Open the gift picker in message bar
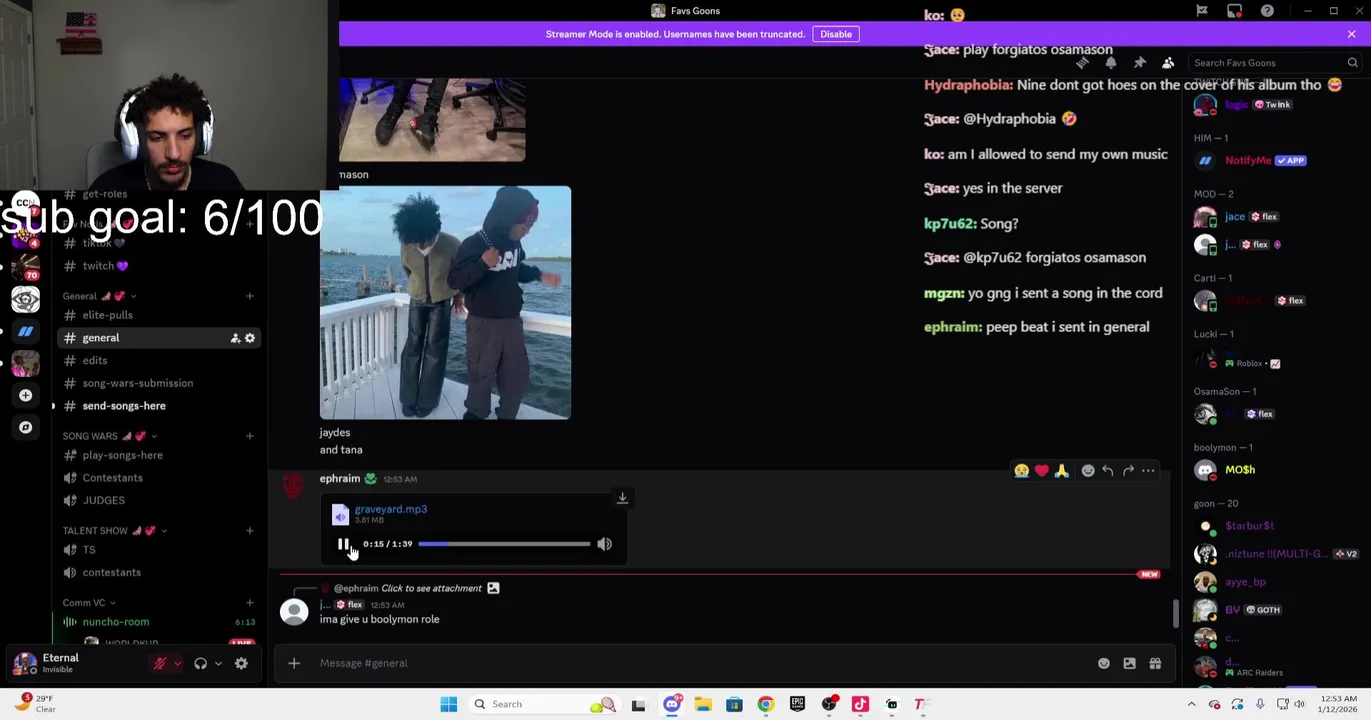 tap(1155, 663)
